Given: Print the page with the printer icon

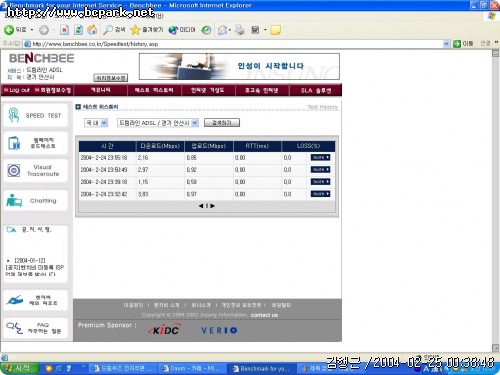Looking at the screenshot, I should [x=239, y=30].
